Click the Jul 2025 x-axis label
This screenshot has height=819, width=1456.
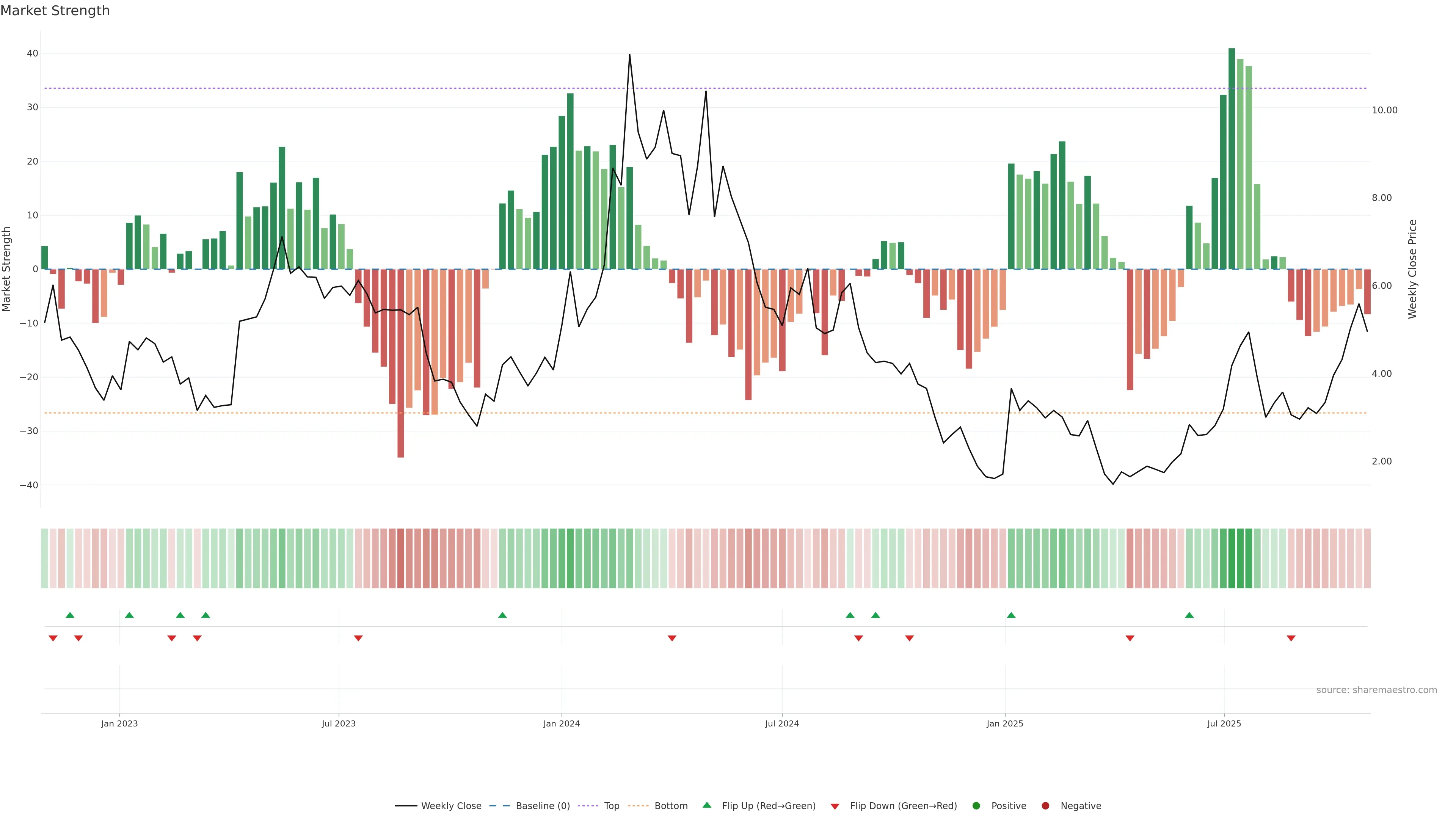(x=1224, y=723)
